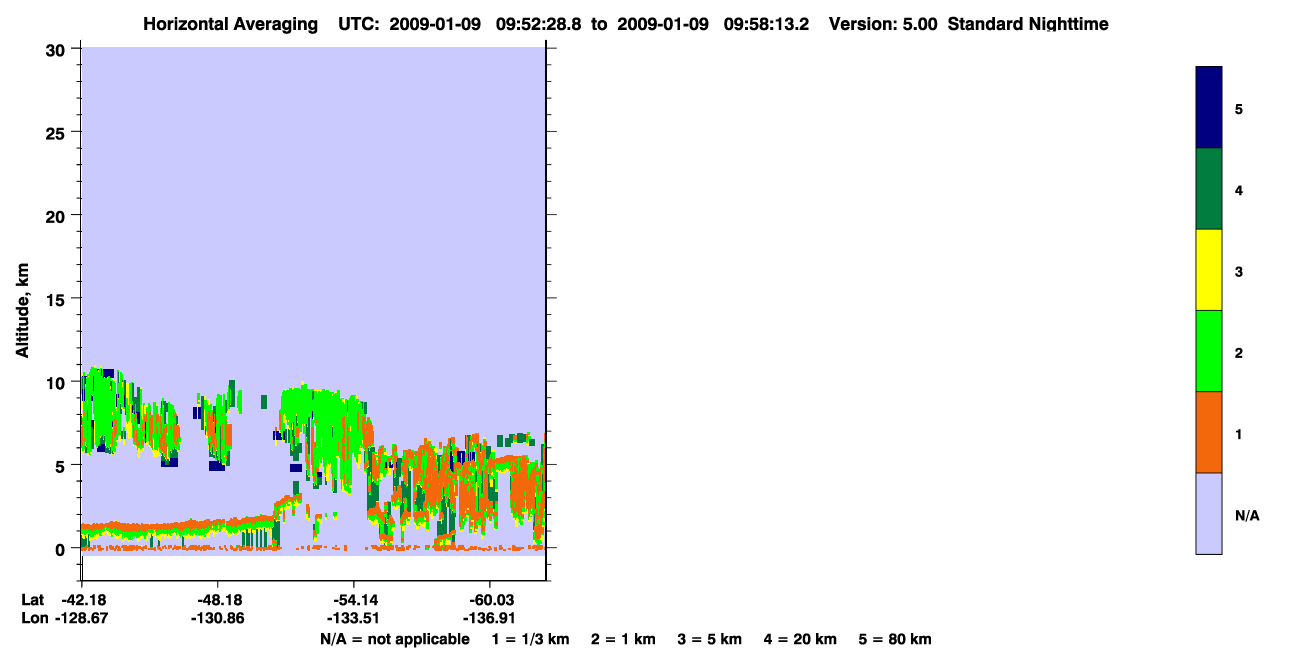Click the 'Lon' row label
Viewport: 1300px width, 667px height.
[x=33, y=619]
